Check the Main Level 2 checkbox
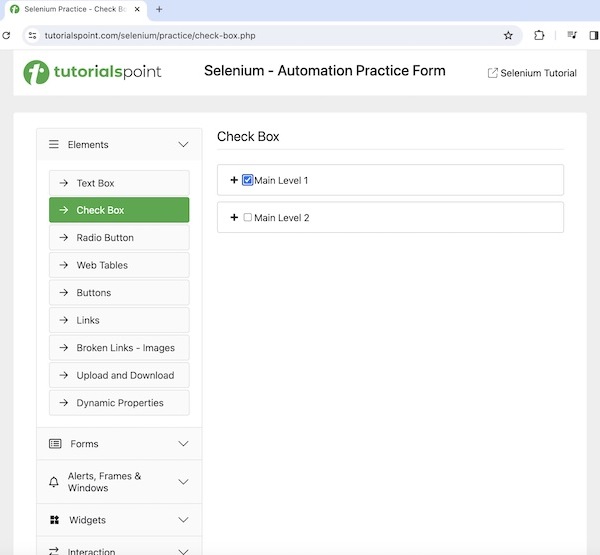Screen dimensions: 600x555 pyautogui.click(x=248, y=217)
